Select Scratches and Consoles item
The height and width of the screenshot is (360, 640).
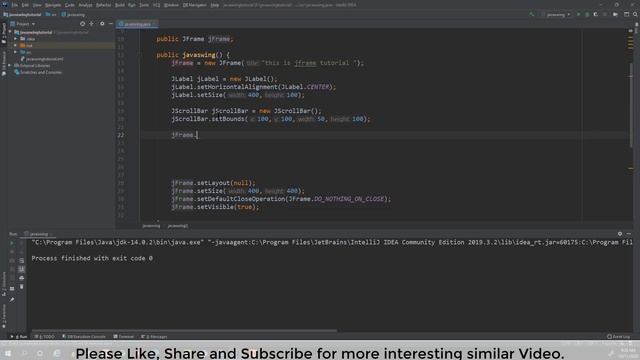[x=38, y=72]
